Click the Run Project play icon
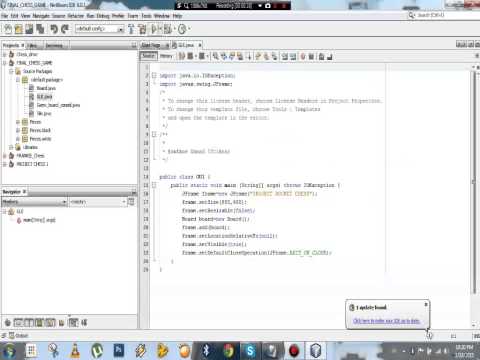The width and height of the screenshot is (480, 360). 155,29
